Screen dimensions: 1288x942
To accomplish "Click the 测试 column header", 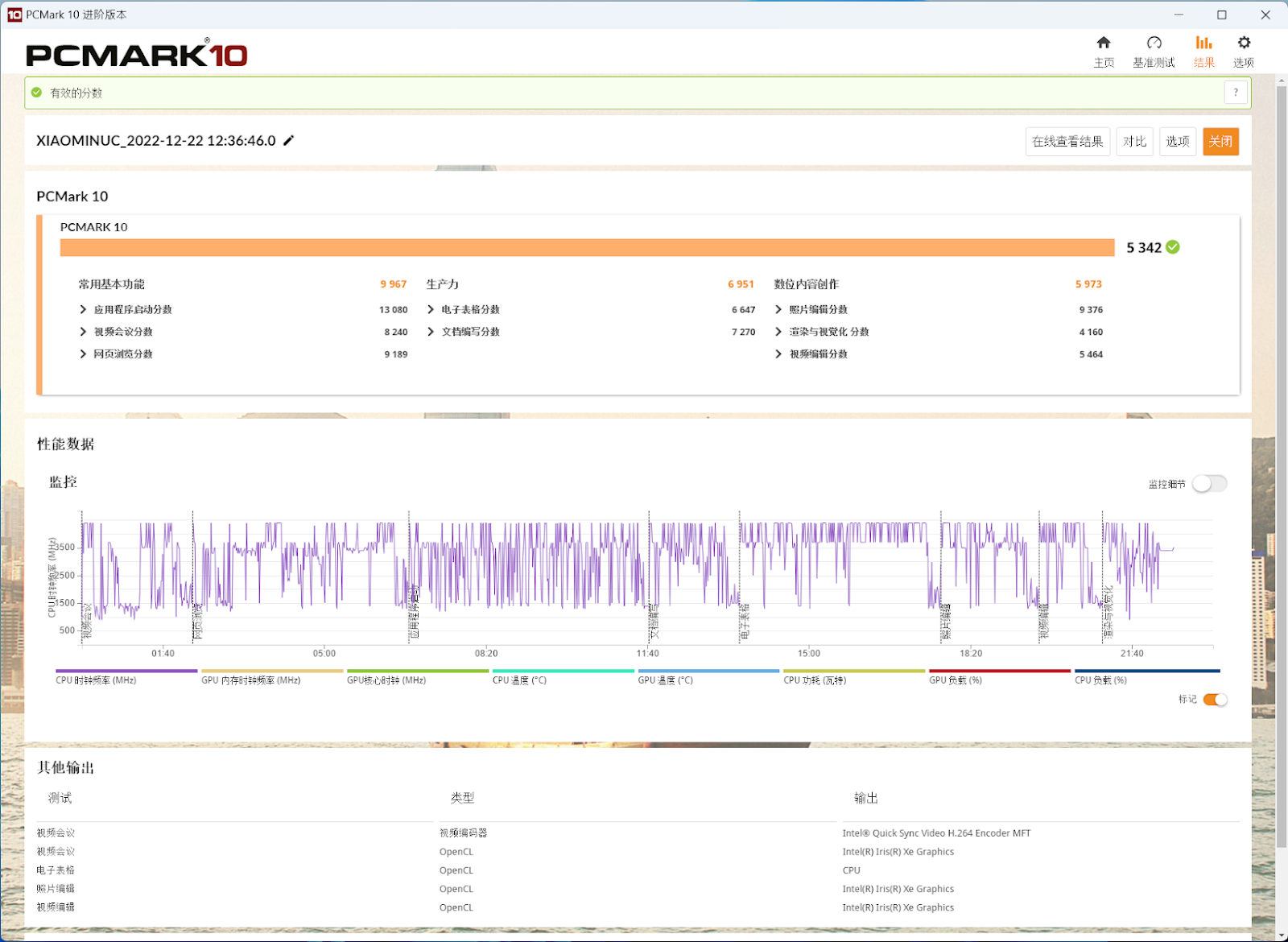I will (60, 798).
